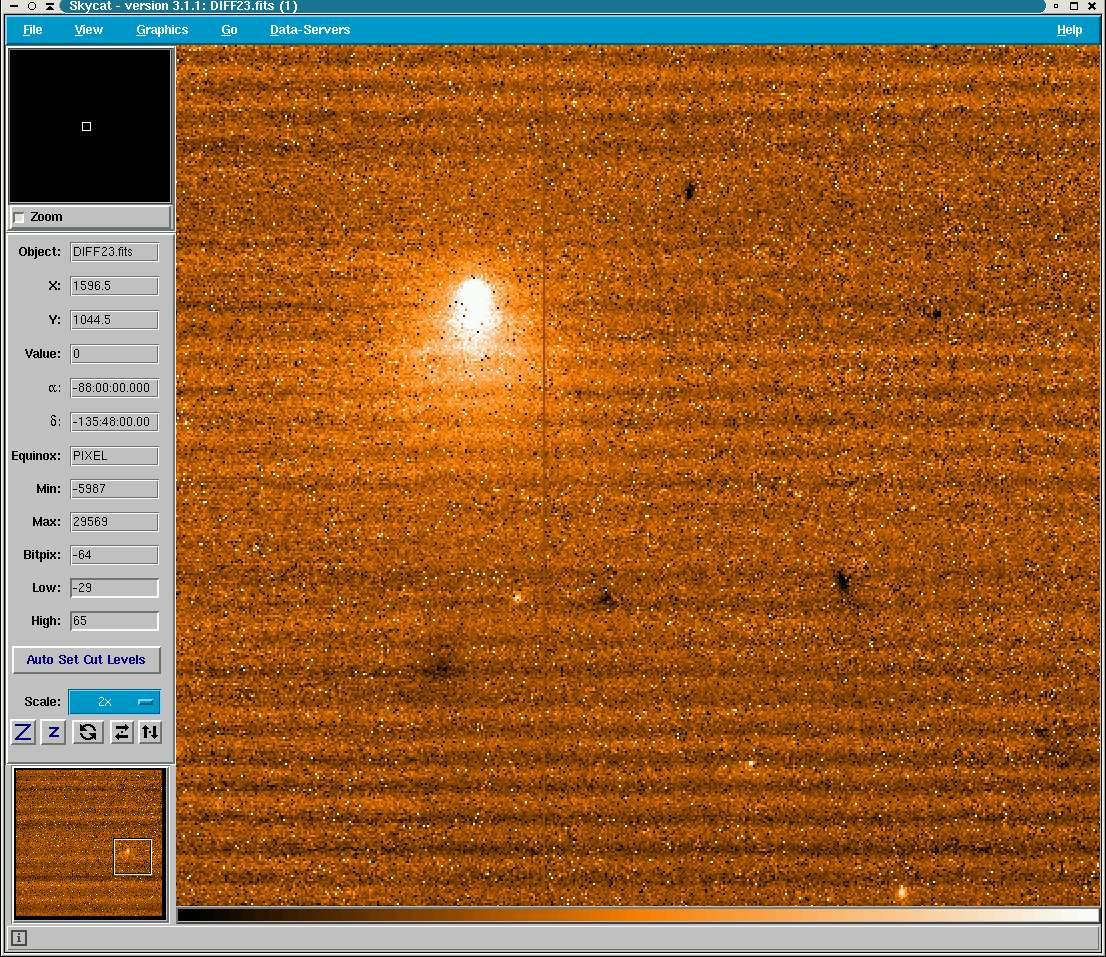
Task: Click the info icon in status bar
Action: (19, 938)
